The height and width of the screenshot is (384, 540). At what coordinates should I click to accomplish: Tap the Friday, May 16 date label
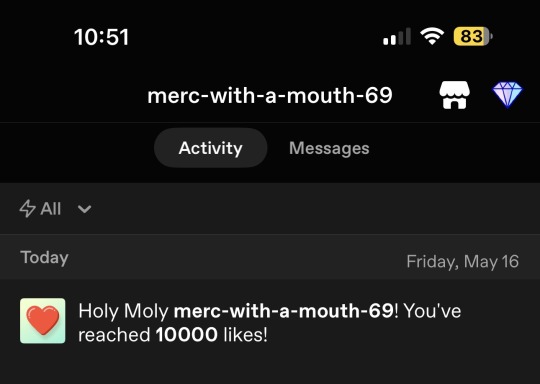pyautogui.click(x=463, y=261)
